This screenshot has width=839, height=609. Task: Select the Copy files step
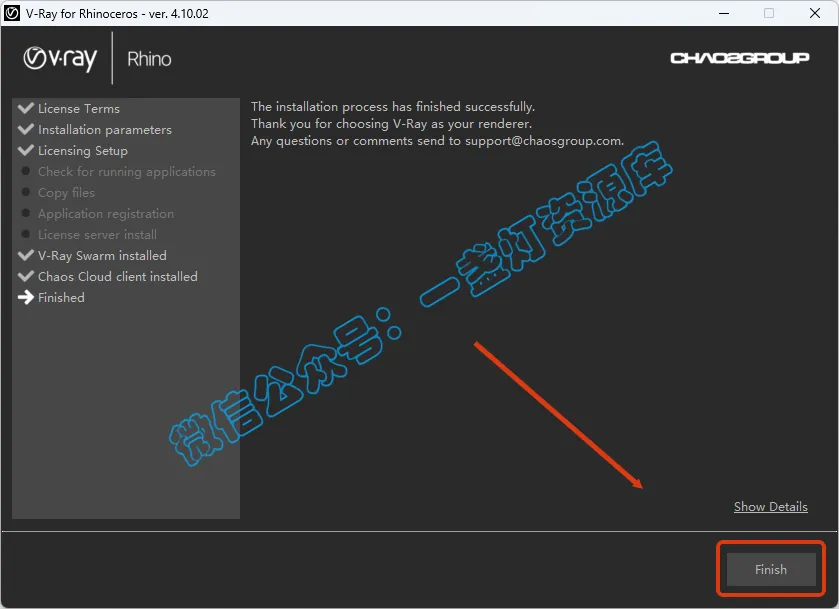point(66,193)
